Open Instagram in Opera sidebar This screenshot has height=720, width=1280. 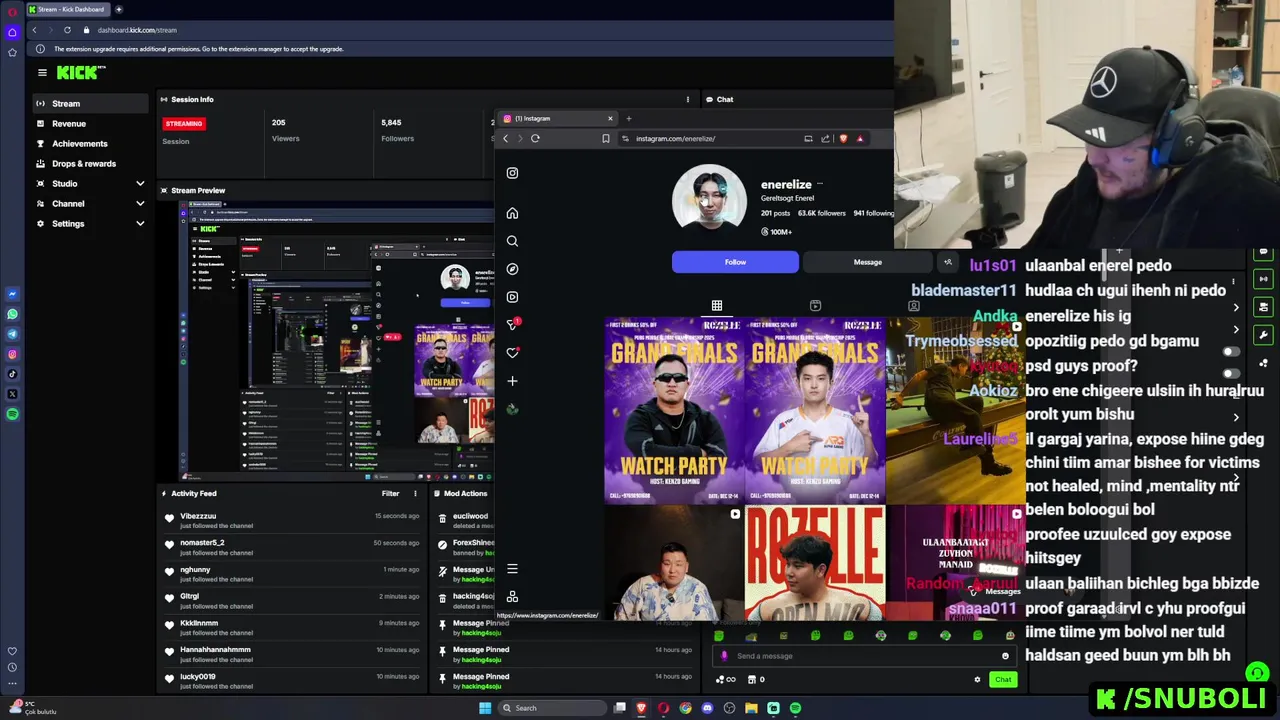12,354
